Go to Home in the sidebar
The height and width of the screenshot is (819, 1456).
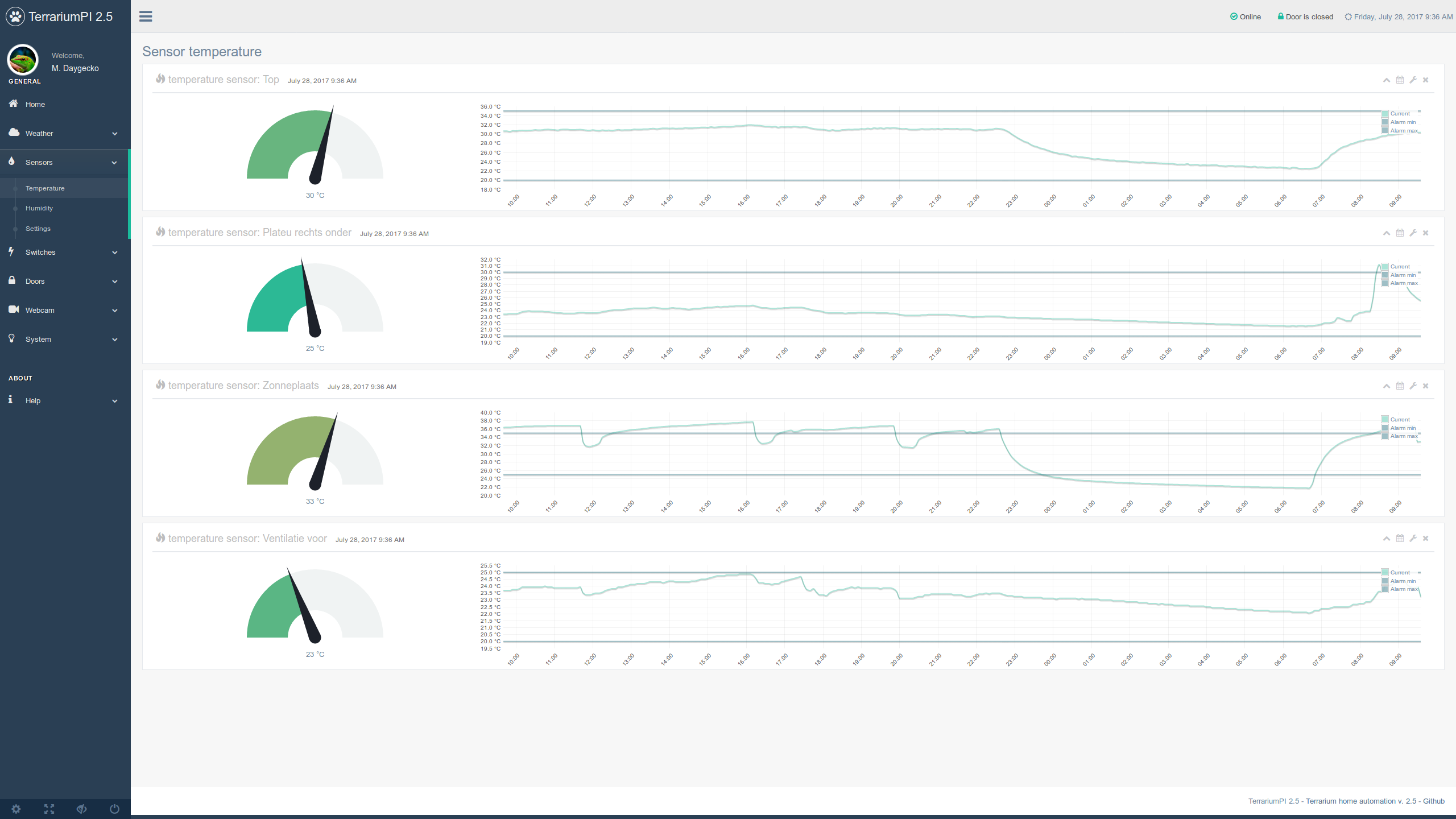pyautogui.click(x=35, y=105)
